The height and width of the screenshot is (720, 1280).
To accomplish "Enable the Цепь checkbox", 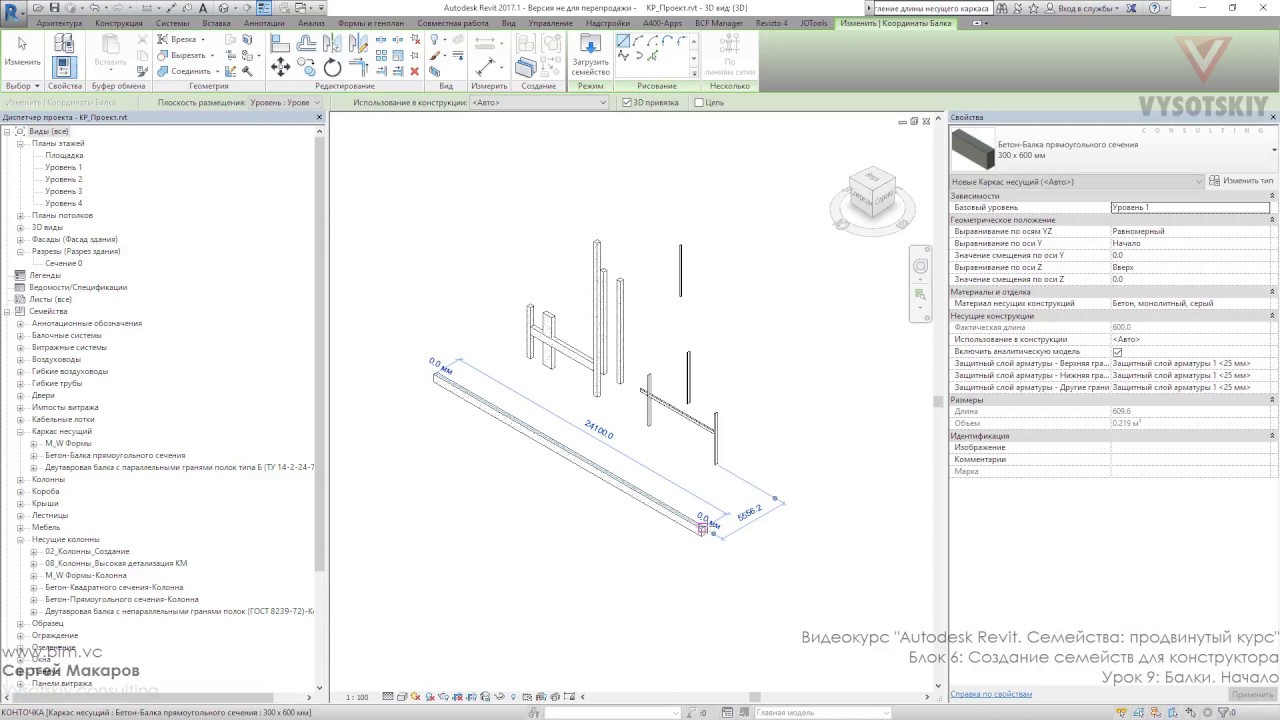I will coord(699,102).
